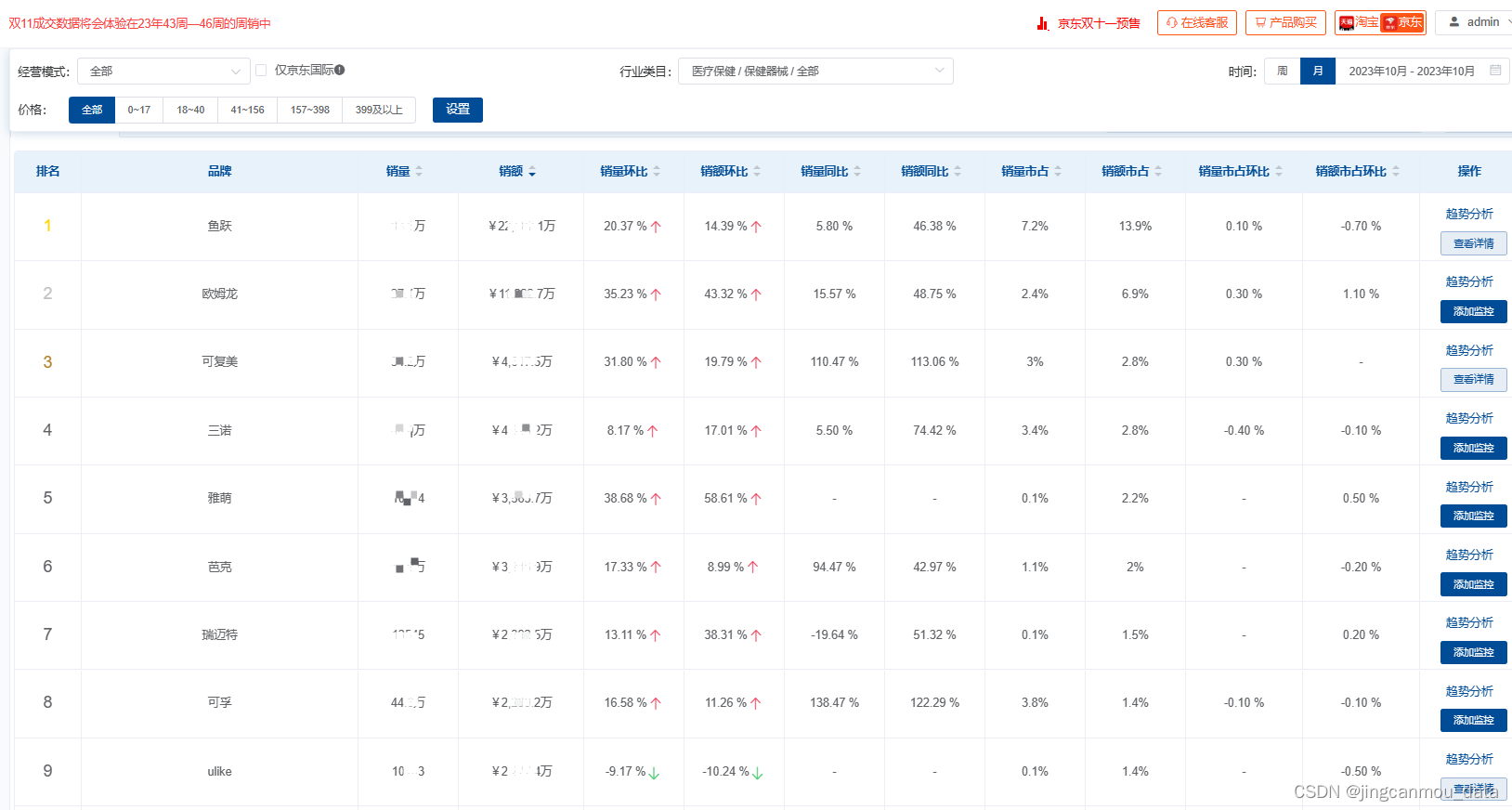Image resolution: width=1512 pixels, height=810 pixels.
Task: Click the info icon beside 仅京东国际
Action: [x=340, y=70]
